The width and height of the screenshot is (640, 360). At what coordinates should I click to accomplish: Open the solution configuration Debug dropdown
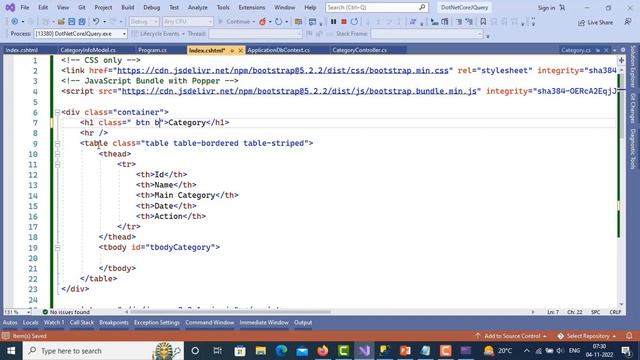[144, 22]
